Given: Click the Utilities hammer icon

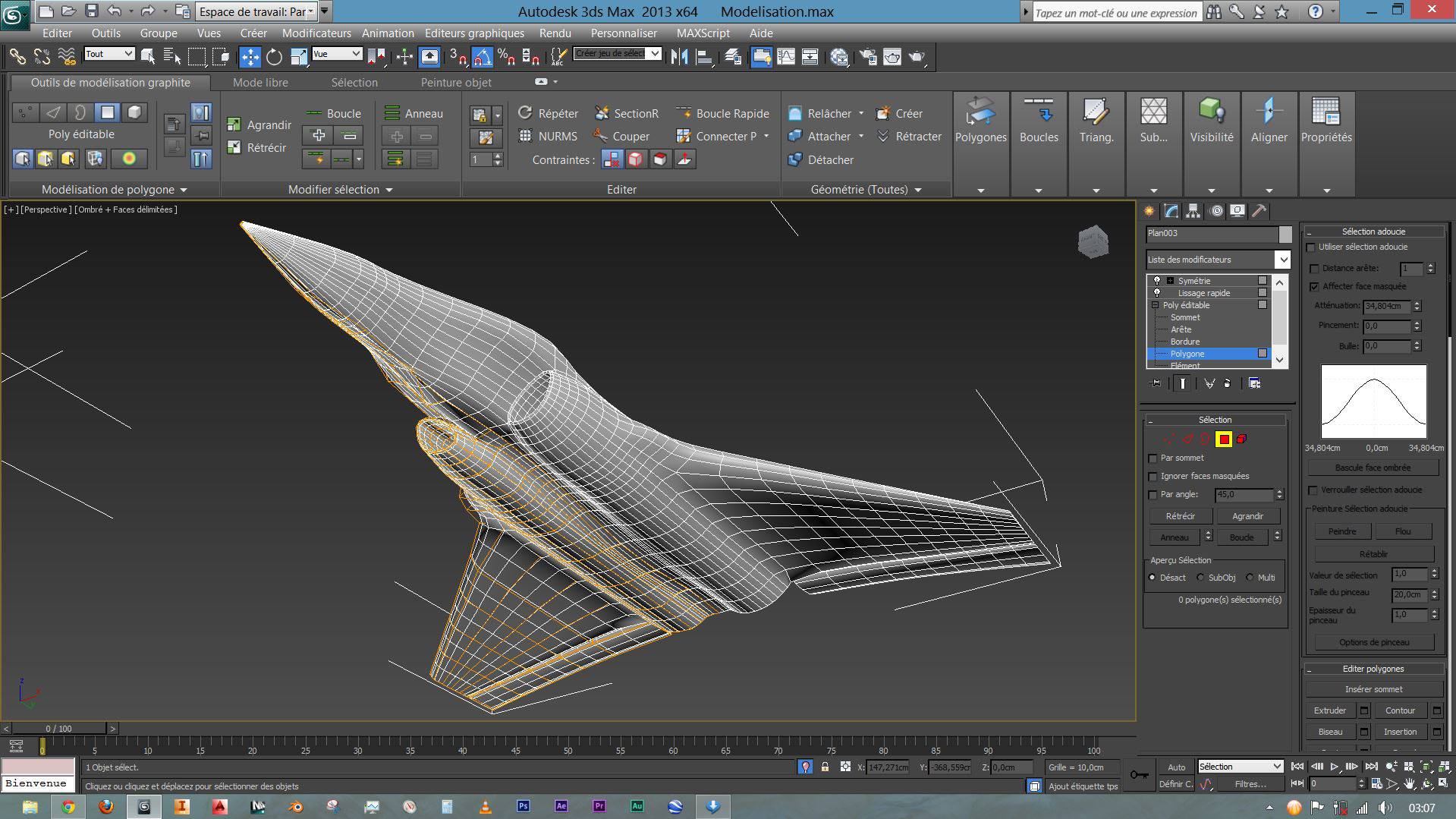Looking at the screenshot, I should (x=1259, y=211).
